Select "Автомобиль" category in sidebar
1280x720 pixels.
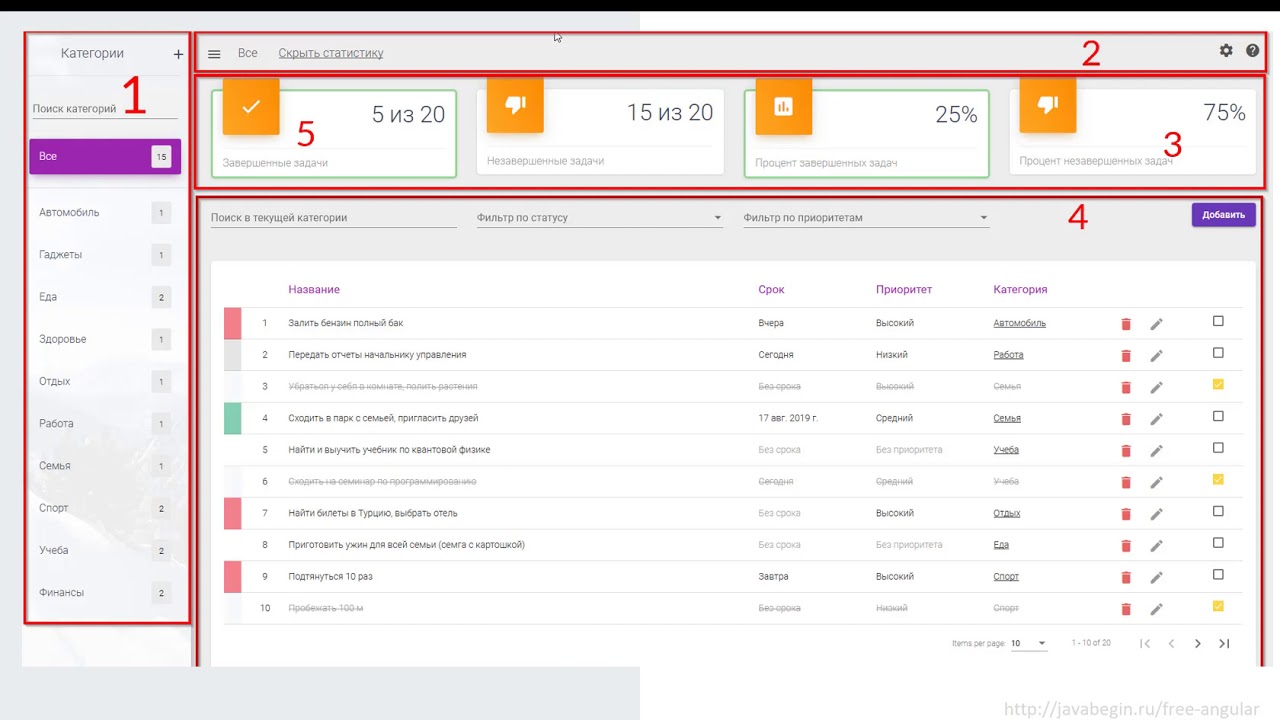tap(105, 212)
